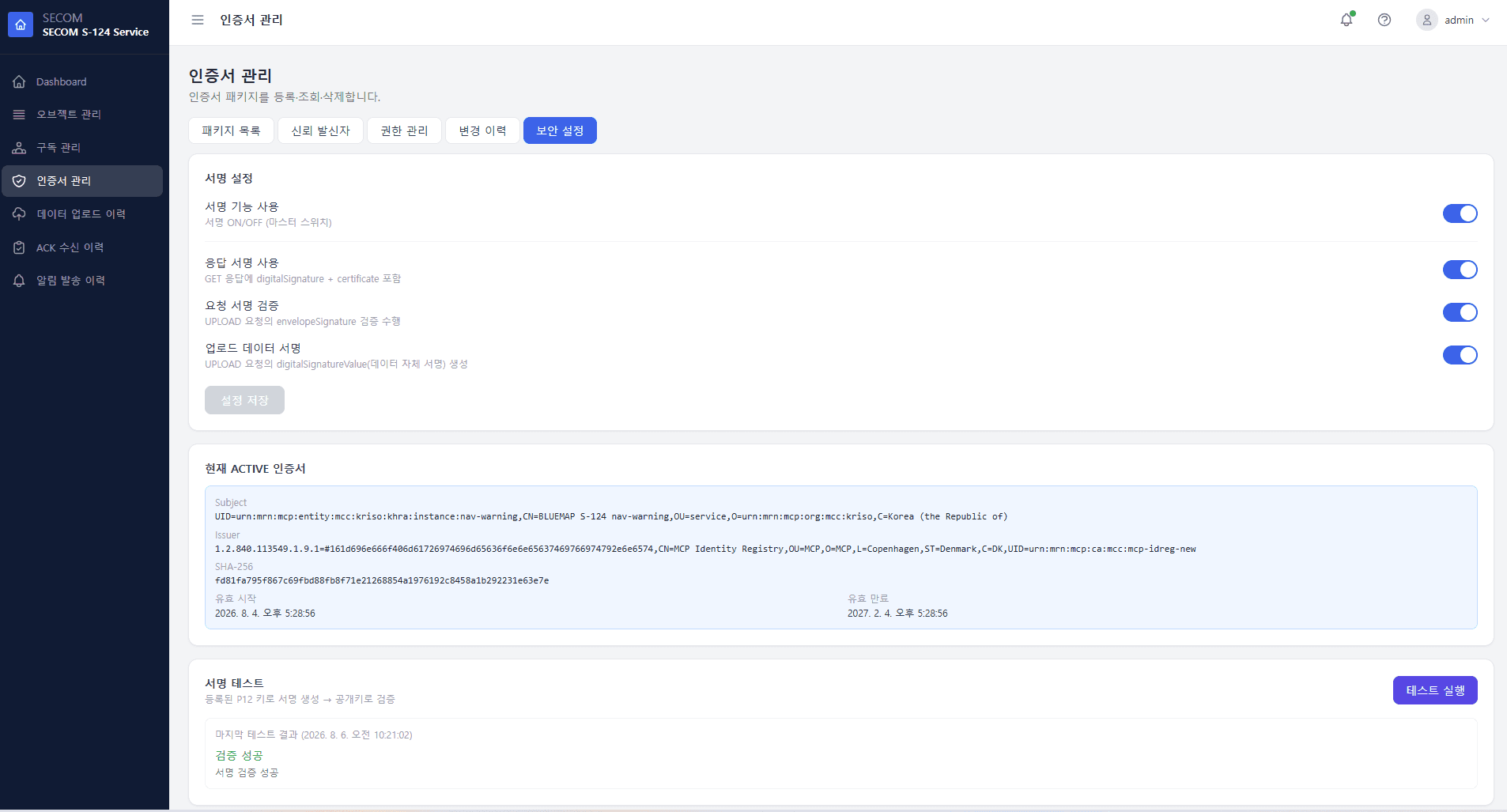Open Dashboard in the sidebar

point(62,81)
